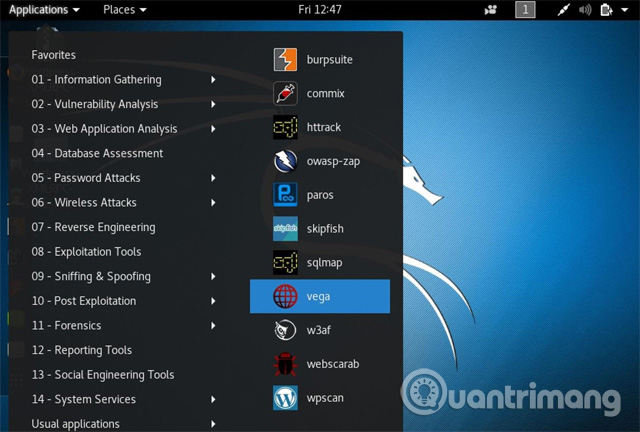Click the sqlmap label text
The image size is (640, 432).
[x=324, y=263]
